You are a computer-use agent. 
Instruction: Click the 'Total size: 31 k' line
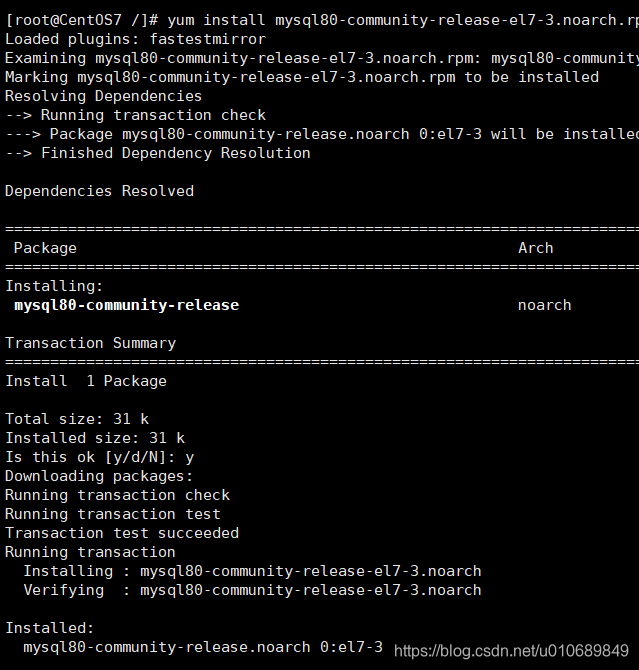point(77,419)
